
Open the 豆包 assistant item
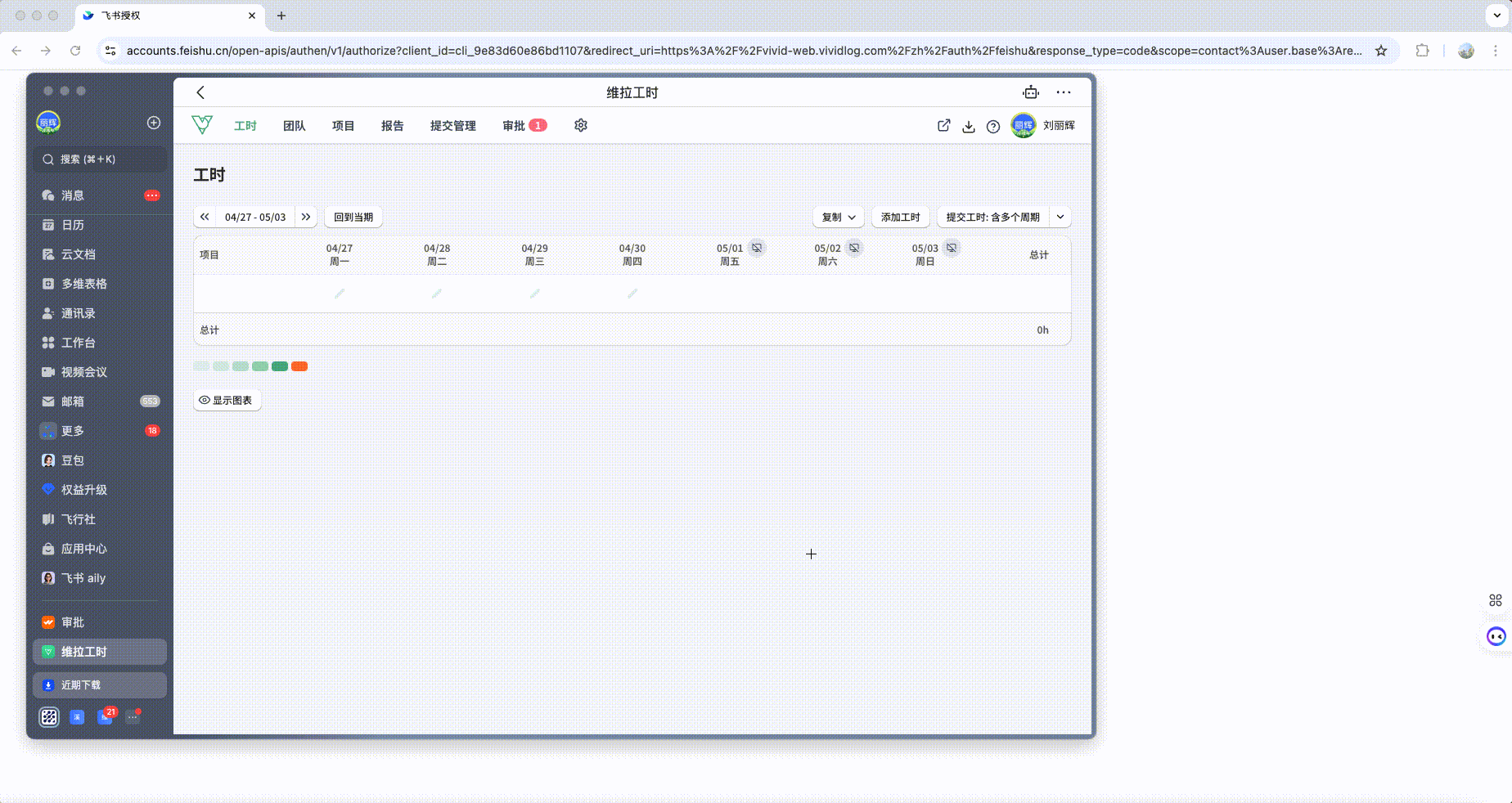[x=100, y=460]
